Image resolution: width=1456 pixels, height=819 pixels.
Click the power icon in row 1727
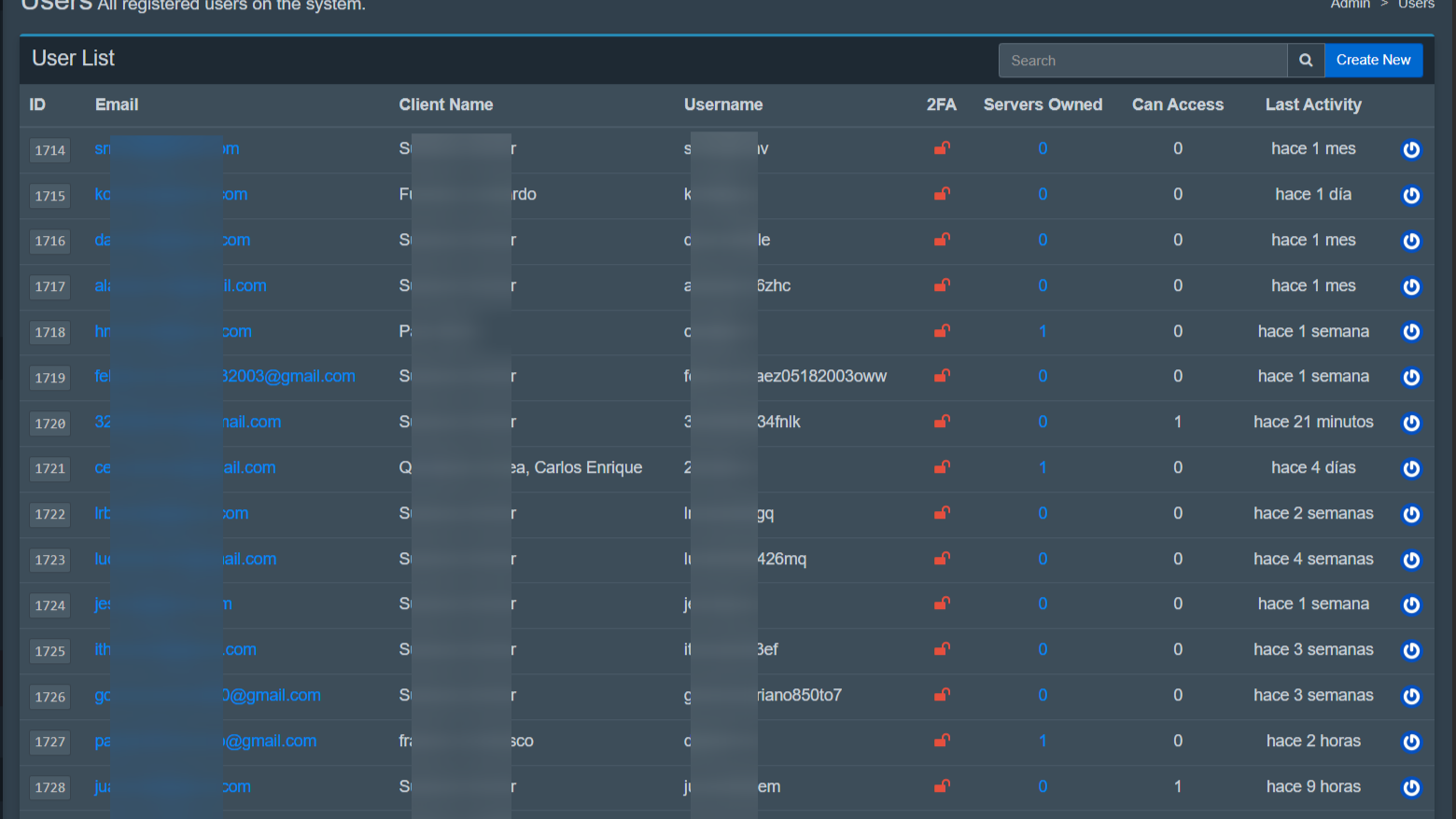[1411, 742]
